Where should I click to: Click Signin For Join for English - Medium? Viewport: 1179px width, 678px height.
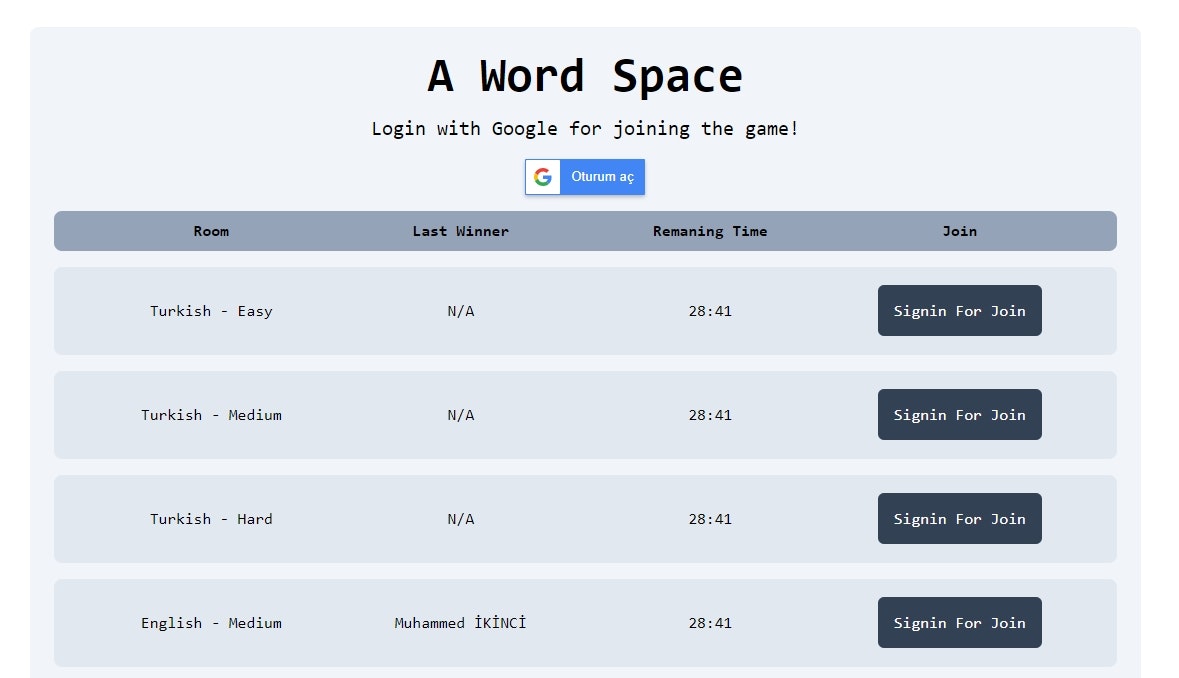point(959,622)
